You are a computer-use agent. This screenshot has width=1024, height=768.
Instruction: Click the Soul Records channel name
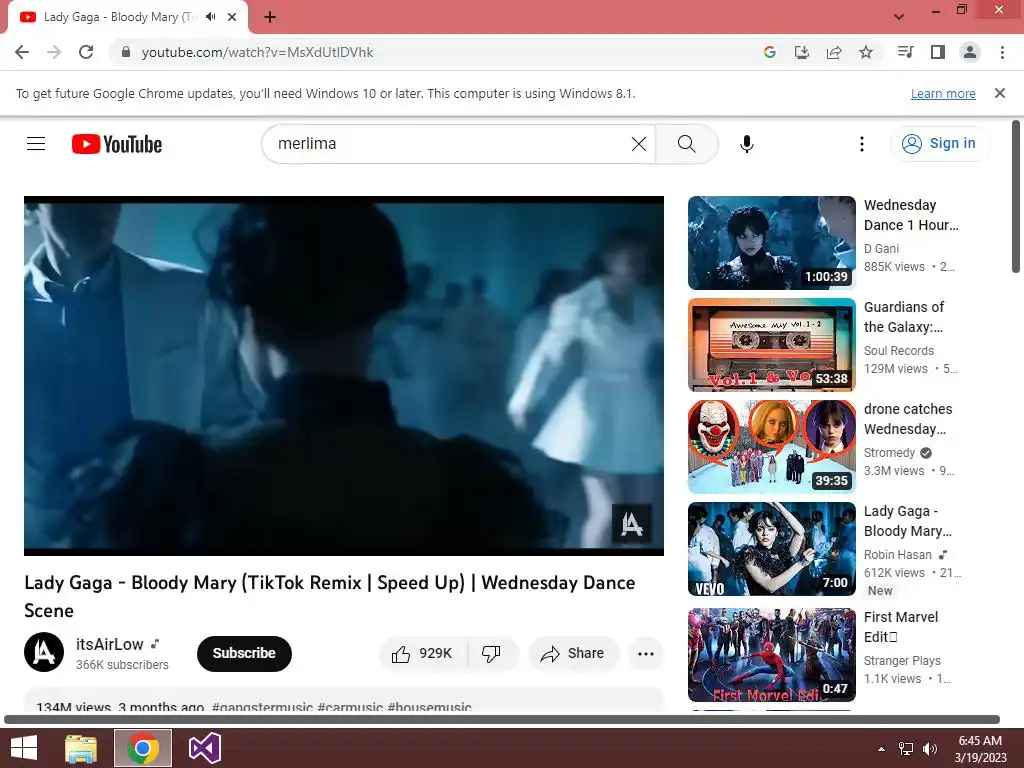click(x=899, y=351)
